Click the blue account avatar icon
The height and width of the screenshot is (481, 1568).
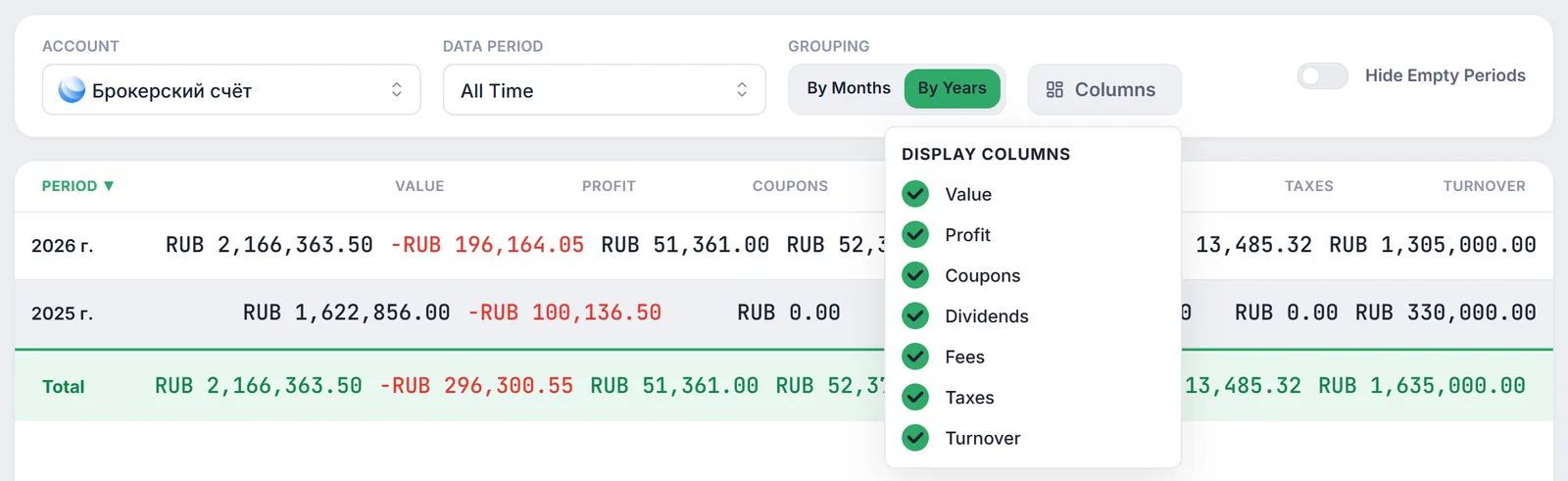[x=72, y=90]
